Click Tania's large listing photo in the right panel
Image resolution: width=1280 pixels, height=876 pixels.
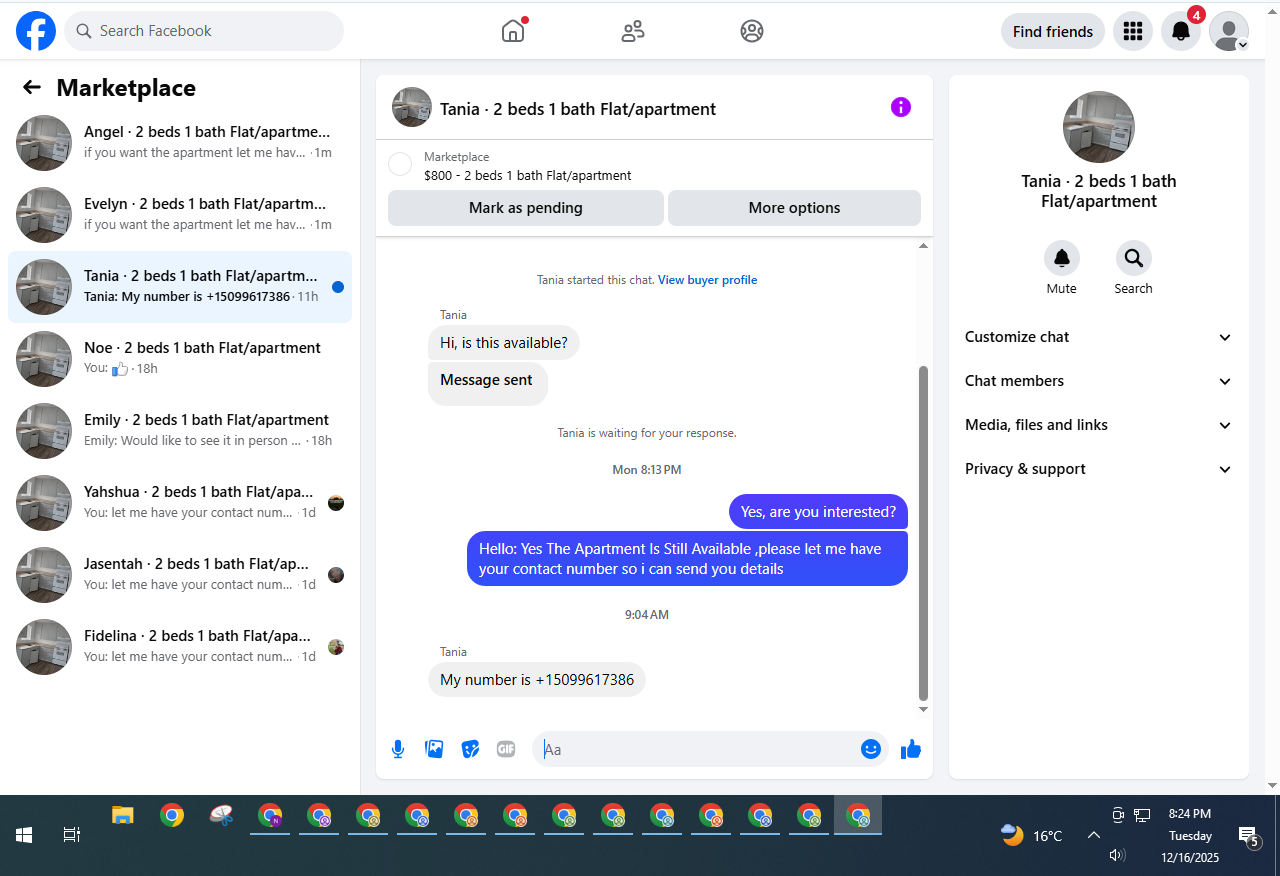pyautogui.click(x=1099, y=127)
